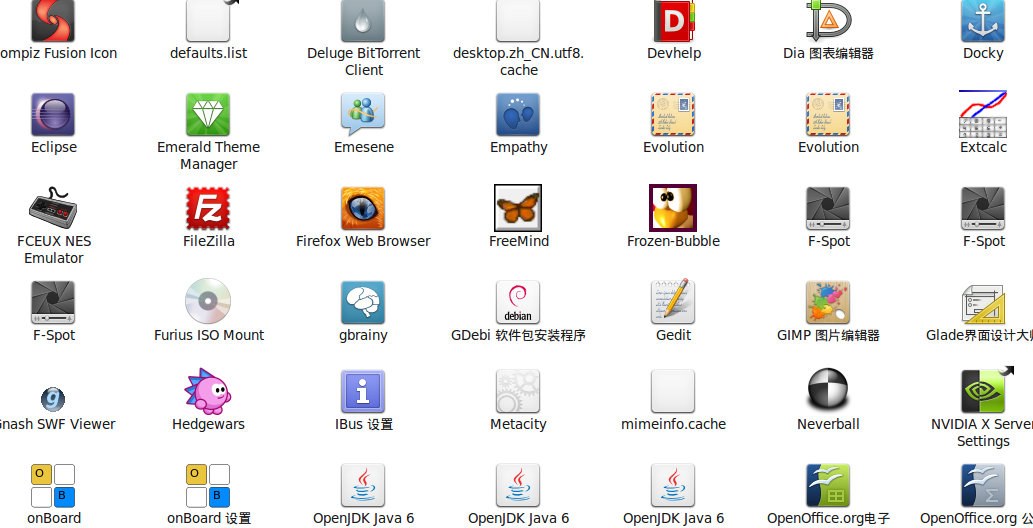
Task: Click the Dia diagram editor icon
Action: [828, 20]
